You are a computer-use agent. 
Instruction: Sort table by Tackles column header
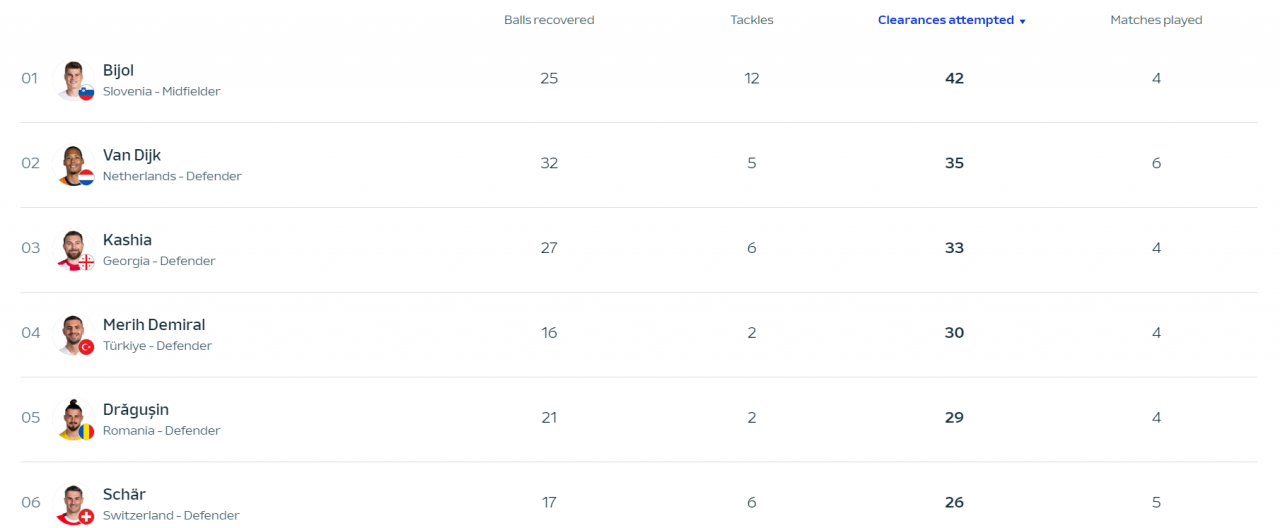tap(752, 20)
